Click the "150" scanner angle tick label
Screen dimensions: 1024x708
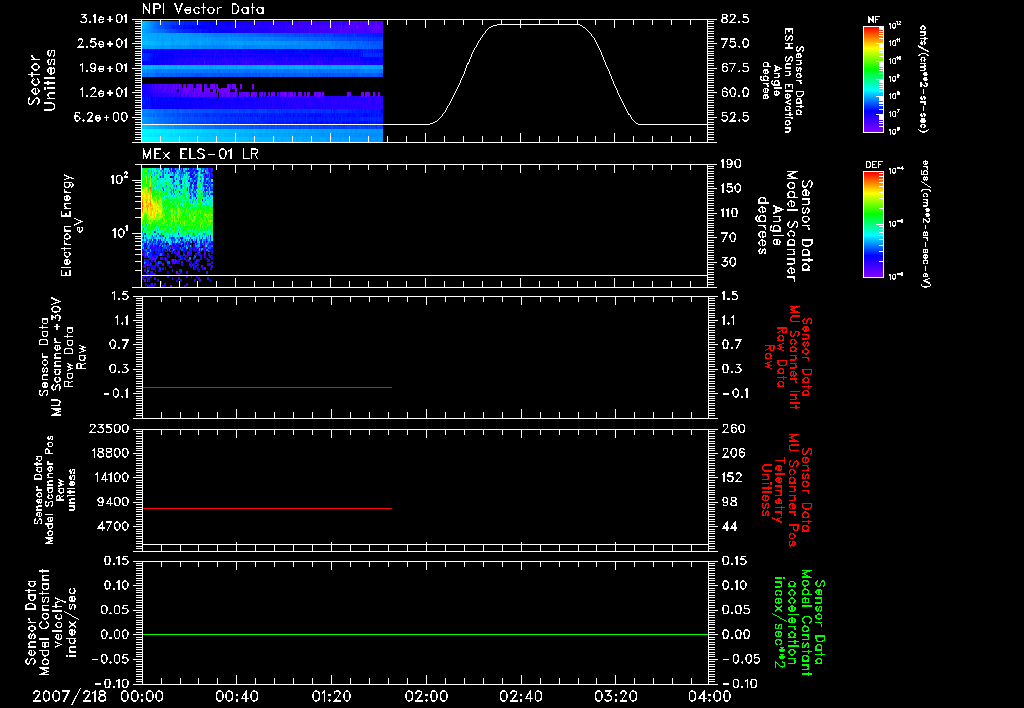tap(731, 188)
